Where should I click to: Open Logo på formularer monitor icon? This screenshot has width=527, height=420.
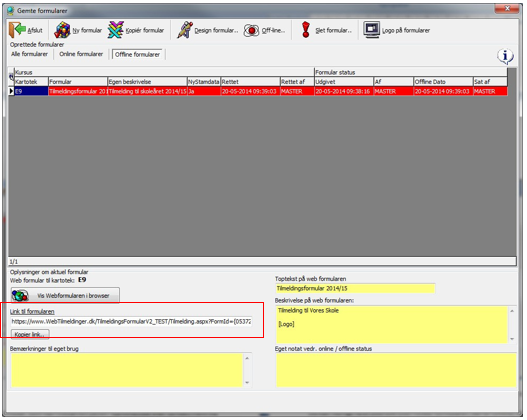click(371, 30)
